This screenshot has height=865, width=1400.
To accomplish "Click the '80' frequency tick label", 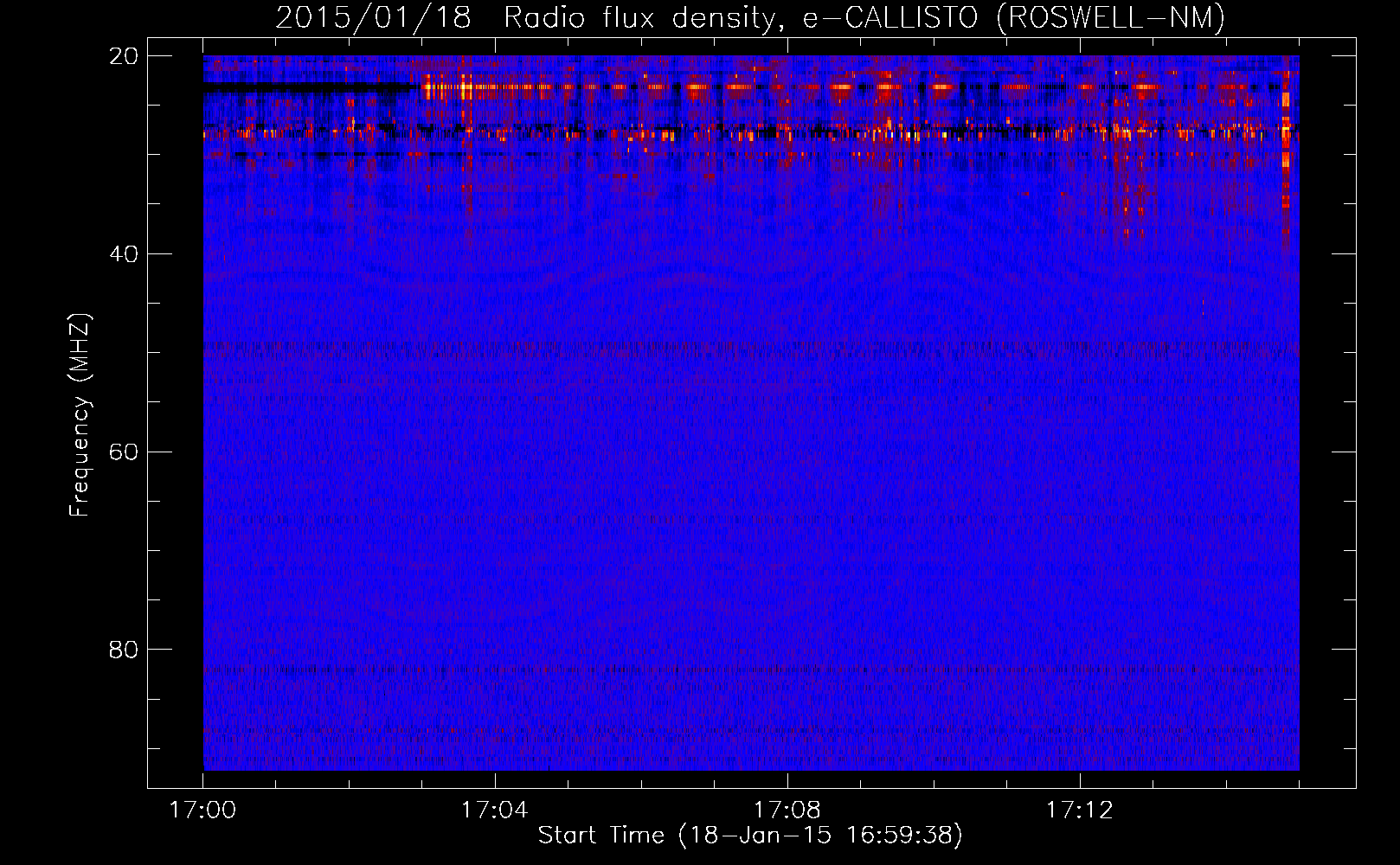I will [x=124, y=650].
